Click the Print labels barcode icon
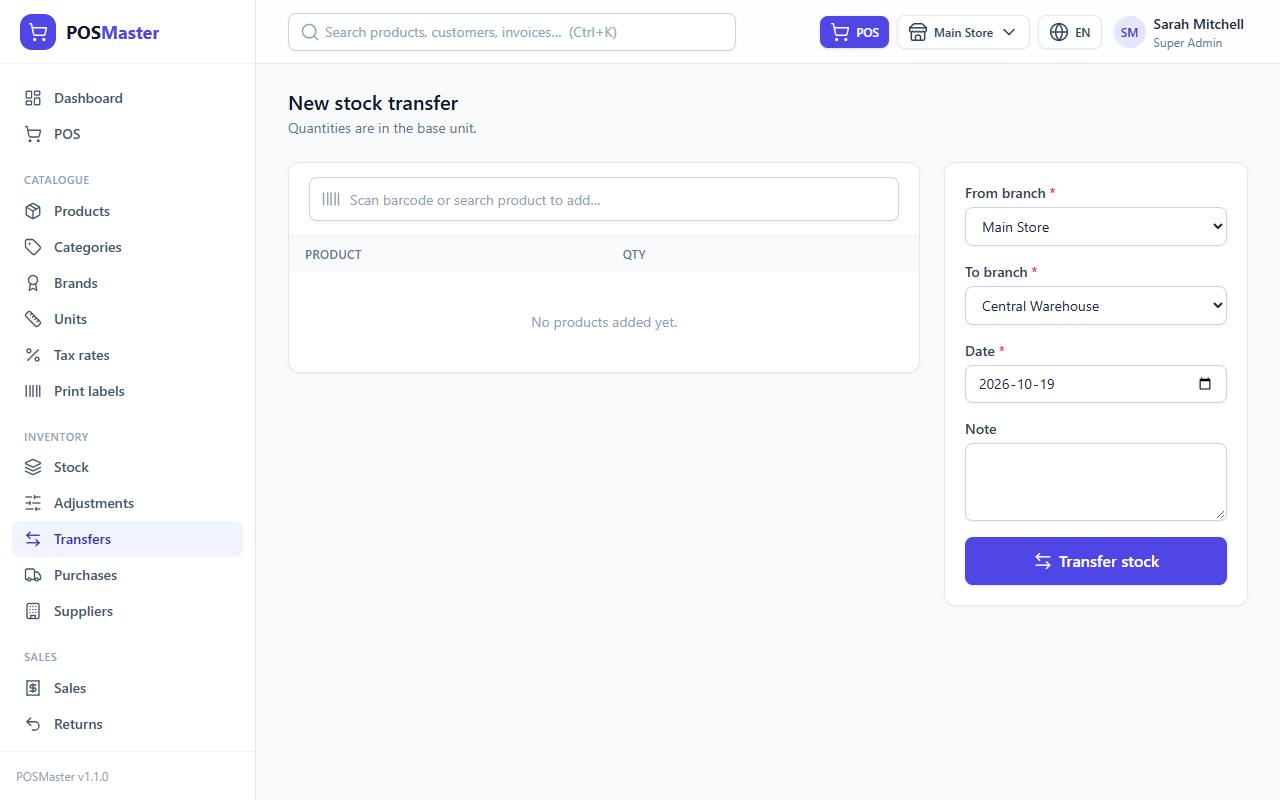 (x=33, y=391)
